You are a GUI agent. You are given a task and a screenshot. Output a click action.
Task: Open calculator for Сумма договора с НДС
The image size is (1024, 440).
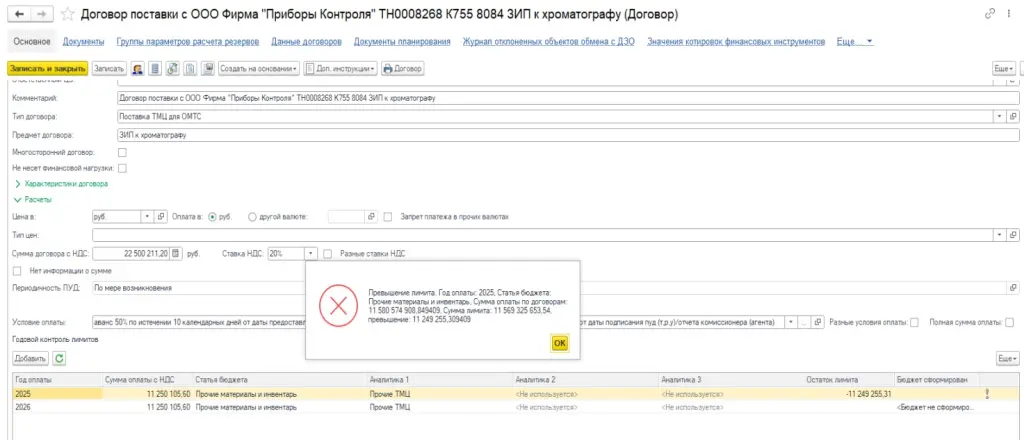click(175, 253)
